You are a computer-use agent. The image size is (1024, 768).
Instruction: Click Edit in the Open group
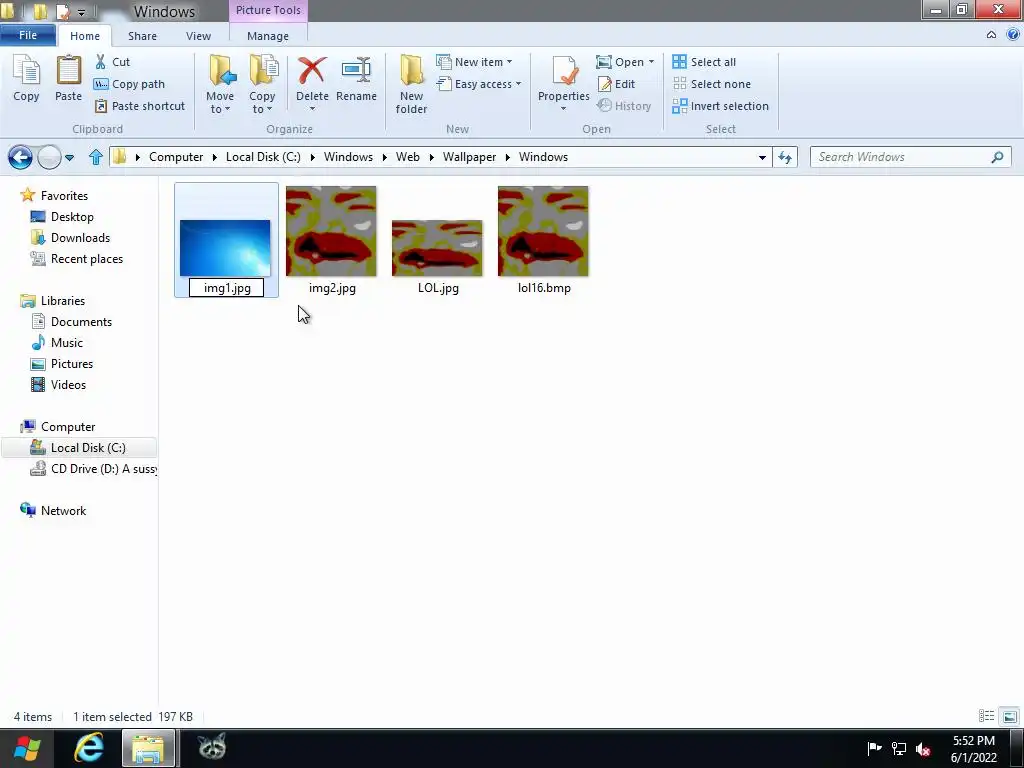[x=616, y=84]
